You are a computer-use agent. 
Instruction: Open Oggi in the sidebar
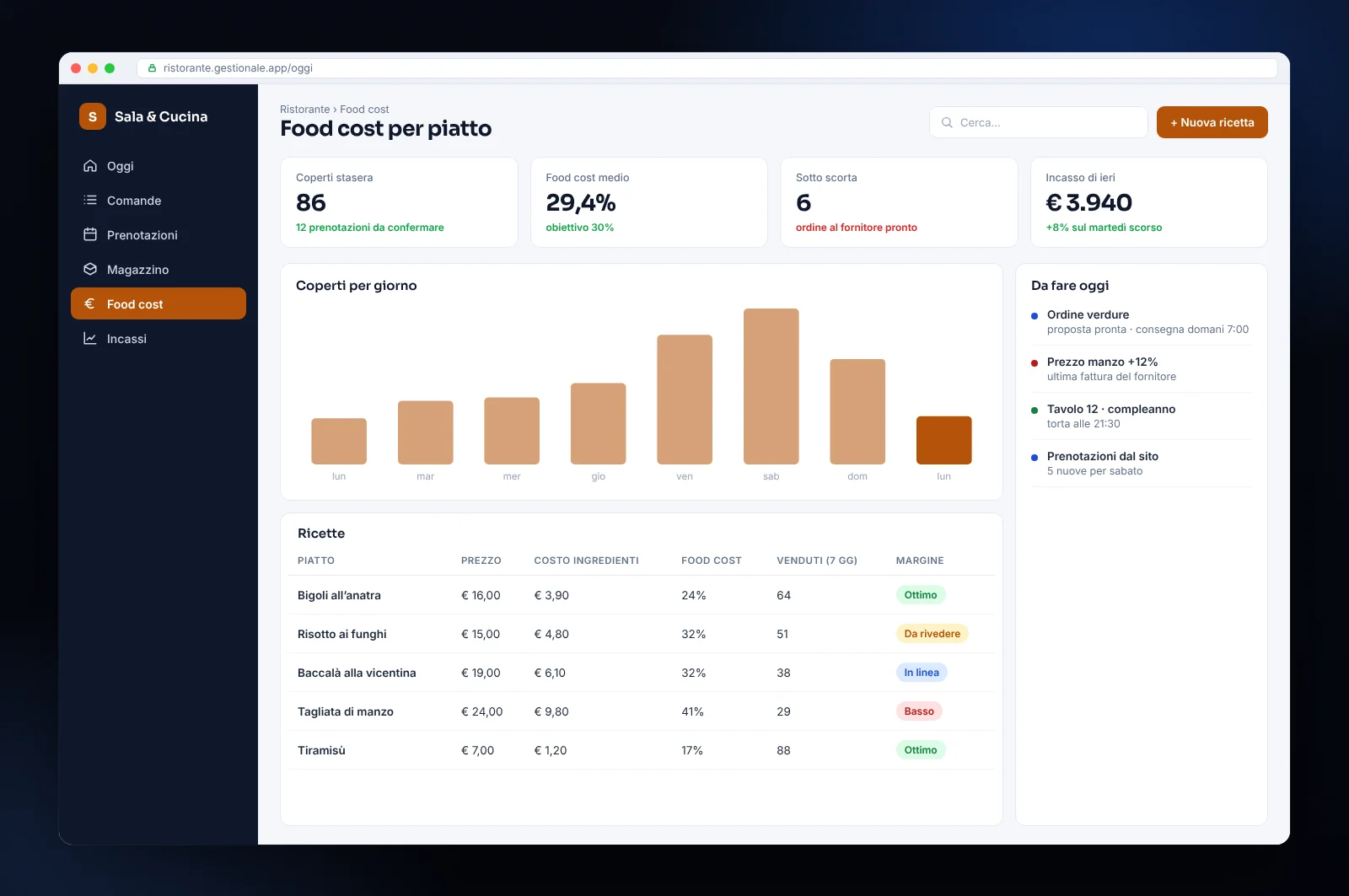159,166
